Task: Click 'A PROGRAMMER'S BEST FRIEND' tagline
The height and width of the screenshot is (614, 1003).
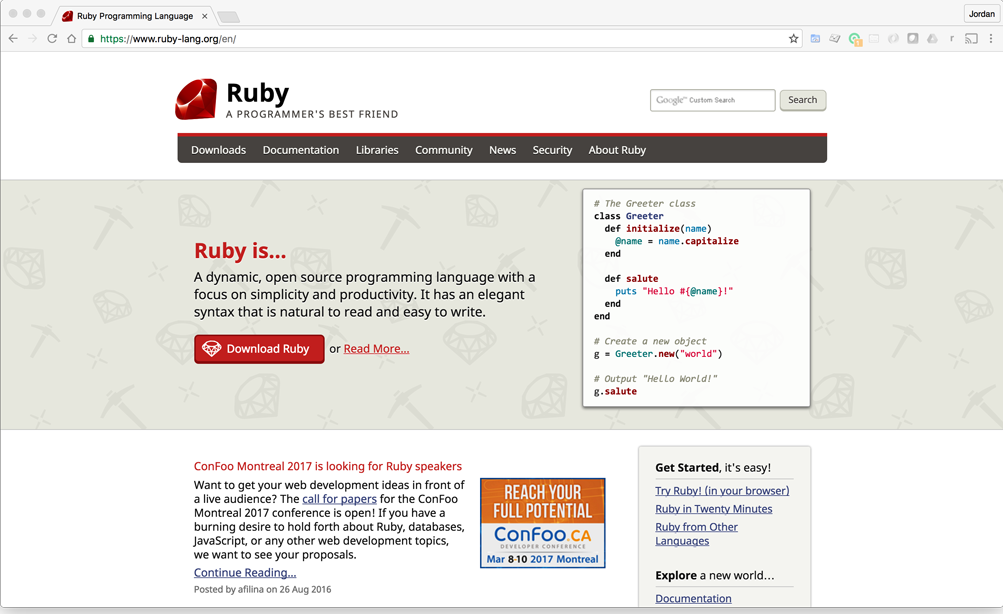Action: pyautogui.click(x=312, y=114)
